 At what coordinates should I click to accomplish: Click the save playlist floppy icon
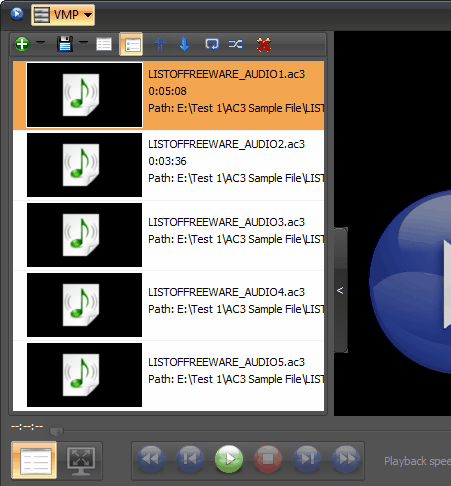[65, 44]
